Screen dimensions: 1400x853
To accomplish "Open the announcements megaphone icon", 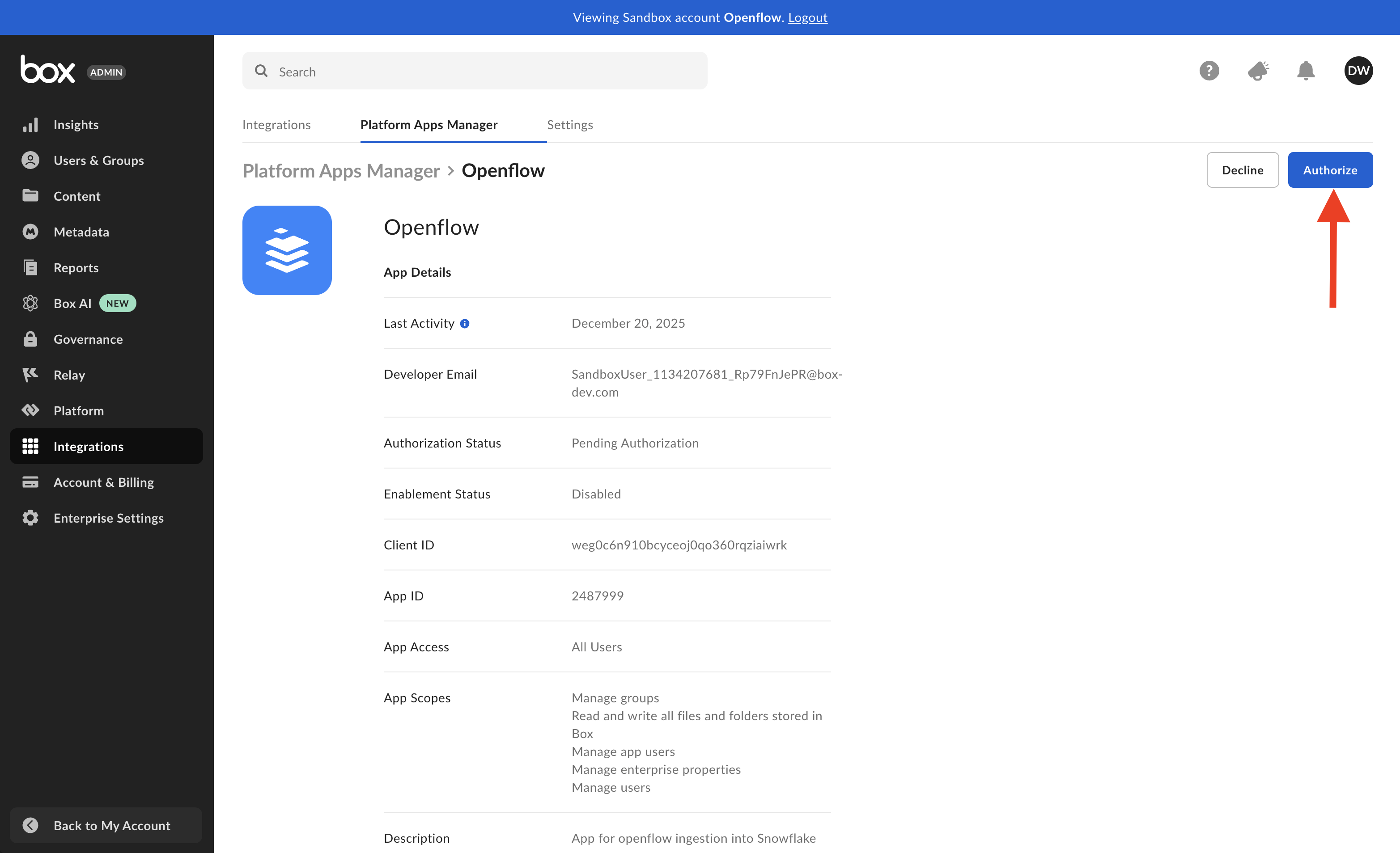I will (1257, 71).
